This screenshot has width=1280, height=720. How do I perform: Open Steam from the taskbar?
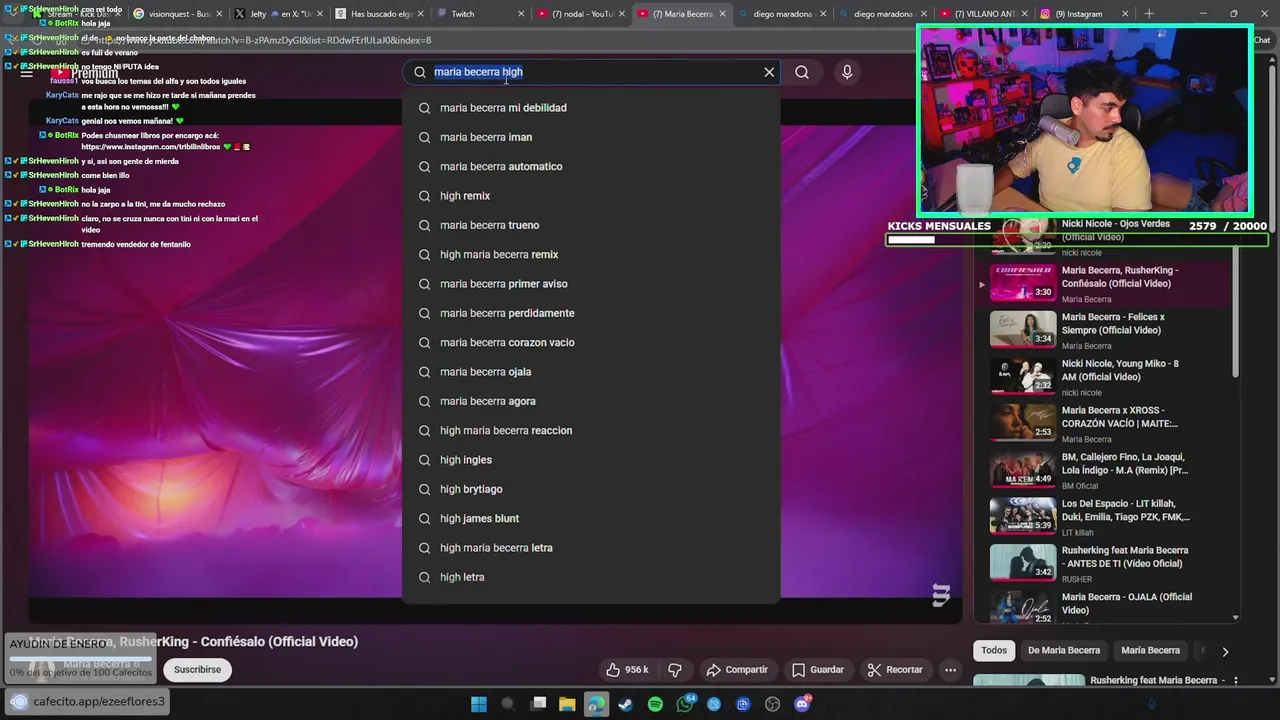pos(626,704)
